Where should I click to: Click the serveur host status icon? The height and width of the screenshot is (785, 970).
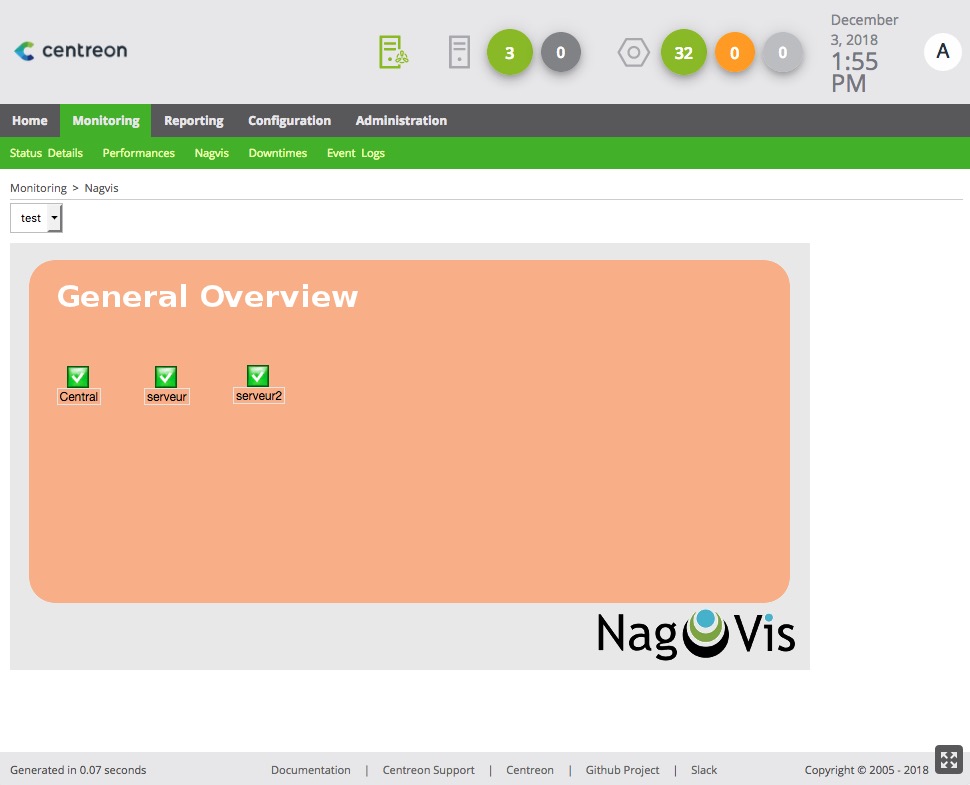coord(166,377)
